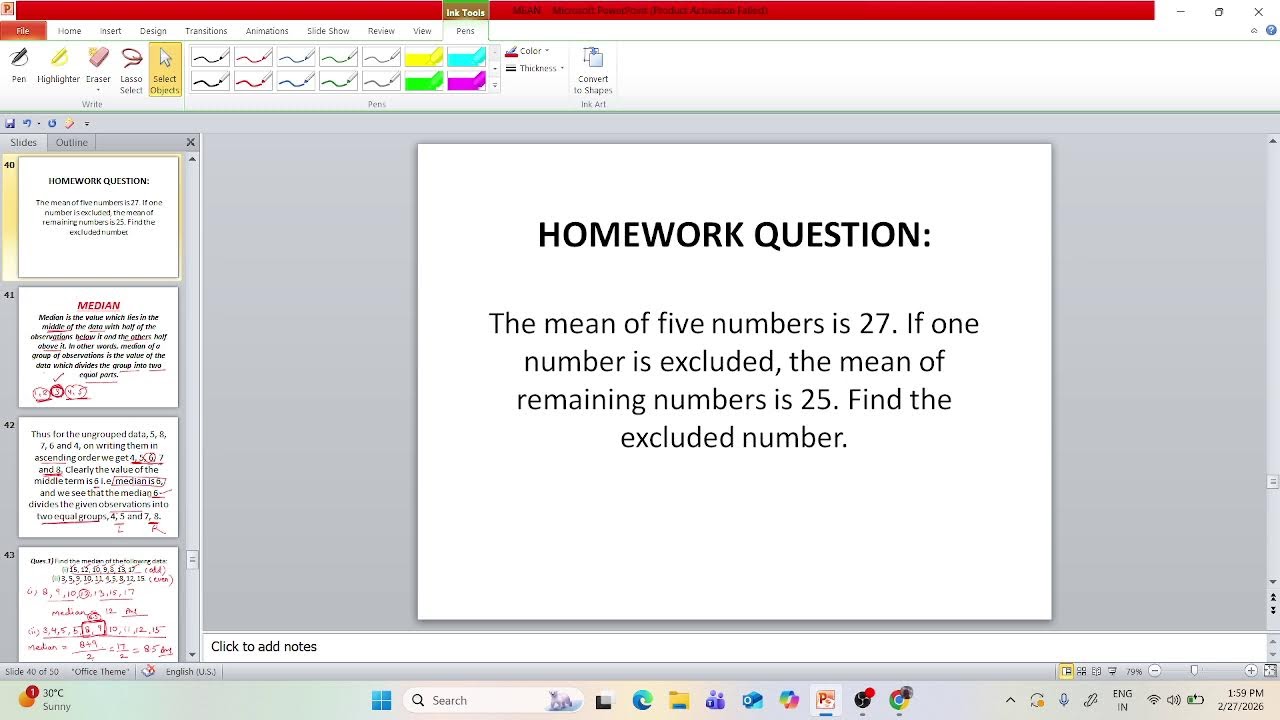Open the Animations ribbon tab

[267, 31]
